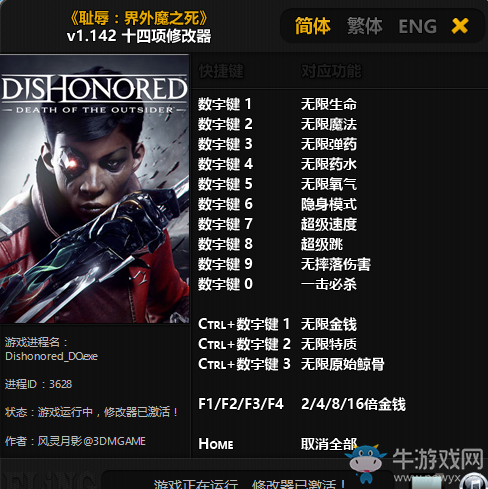
Task: Switch language to 简体
Action: click(x=312, y=26)
